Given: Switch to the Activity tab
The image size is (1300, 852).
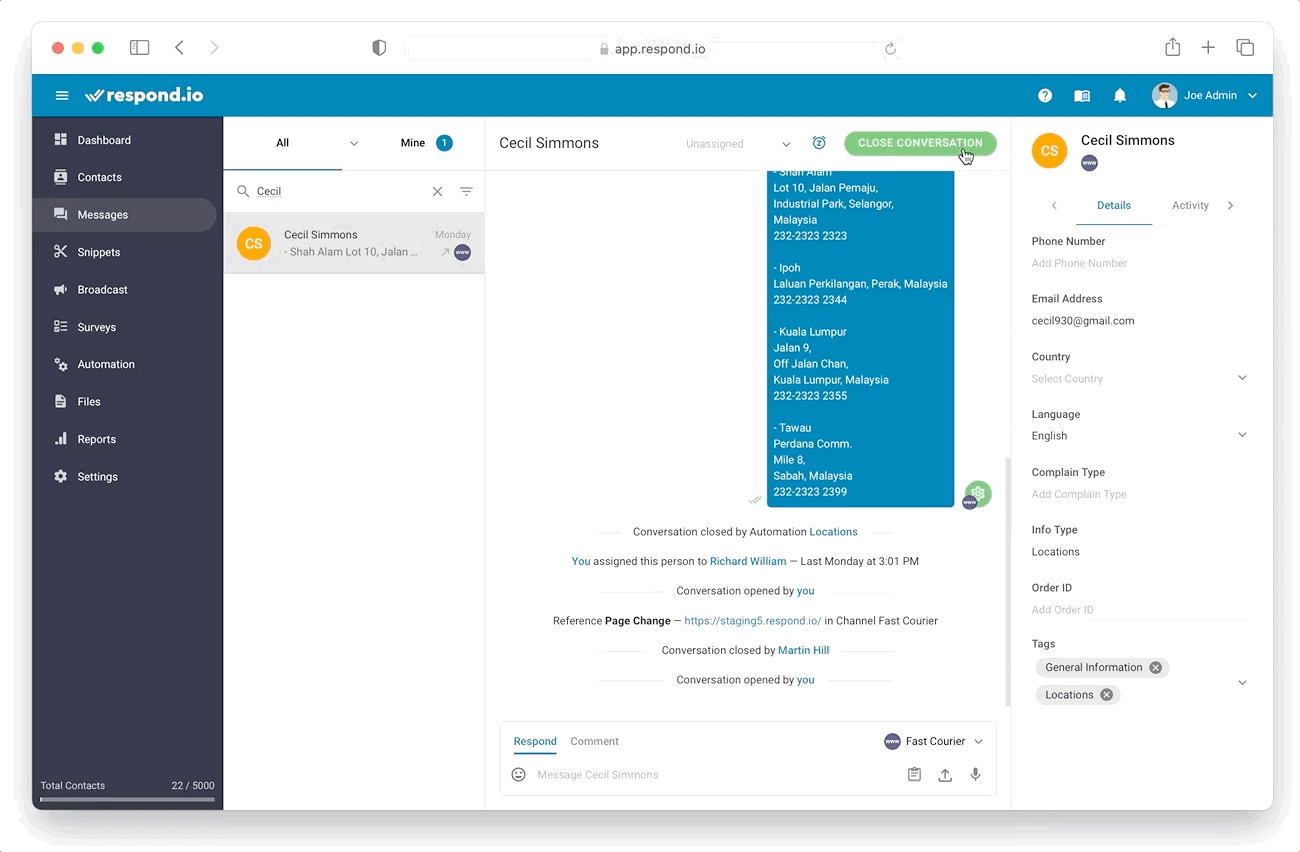Looking at the screenshot, I should (1190, 206).
